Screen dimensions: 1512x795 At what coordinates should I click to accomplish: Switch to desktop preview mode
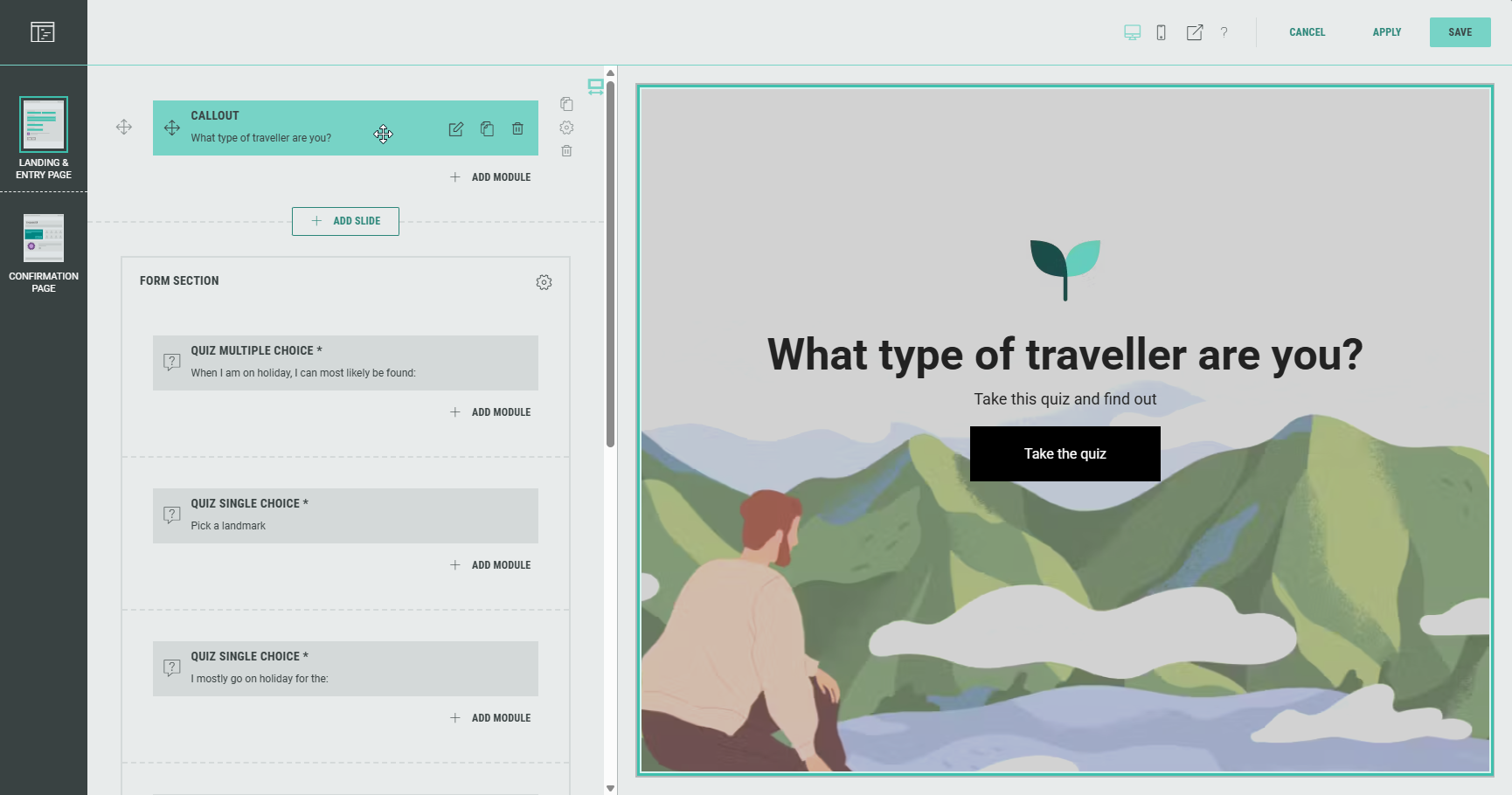(1132, 32)
